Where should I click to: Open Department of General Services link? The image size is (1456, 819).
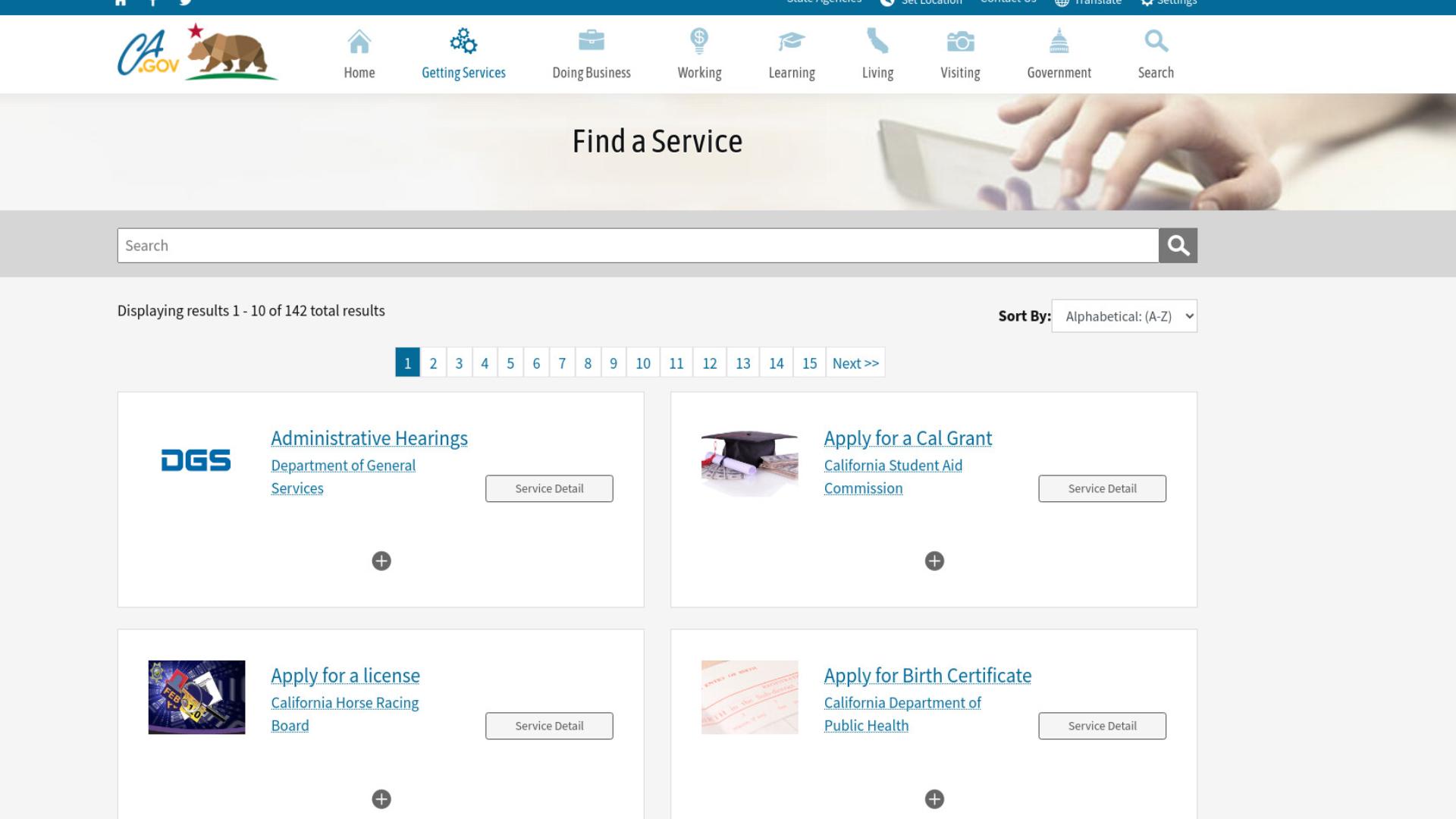tap(344, 477)
